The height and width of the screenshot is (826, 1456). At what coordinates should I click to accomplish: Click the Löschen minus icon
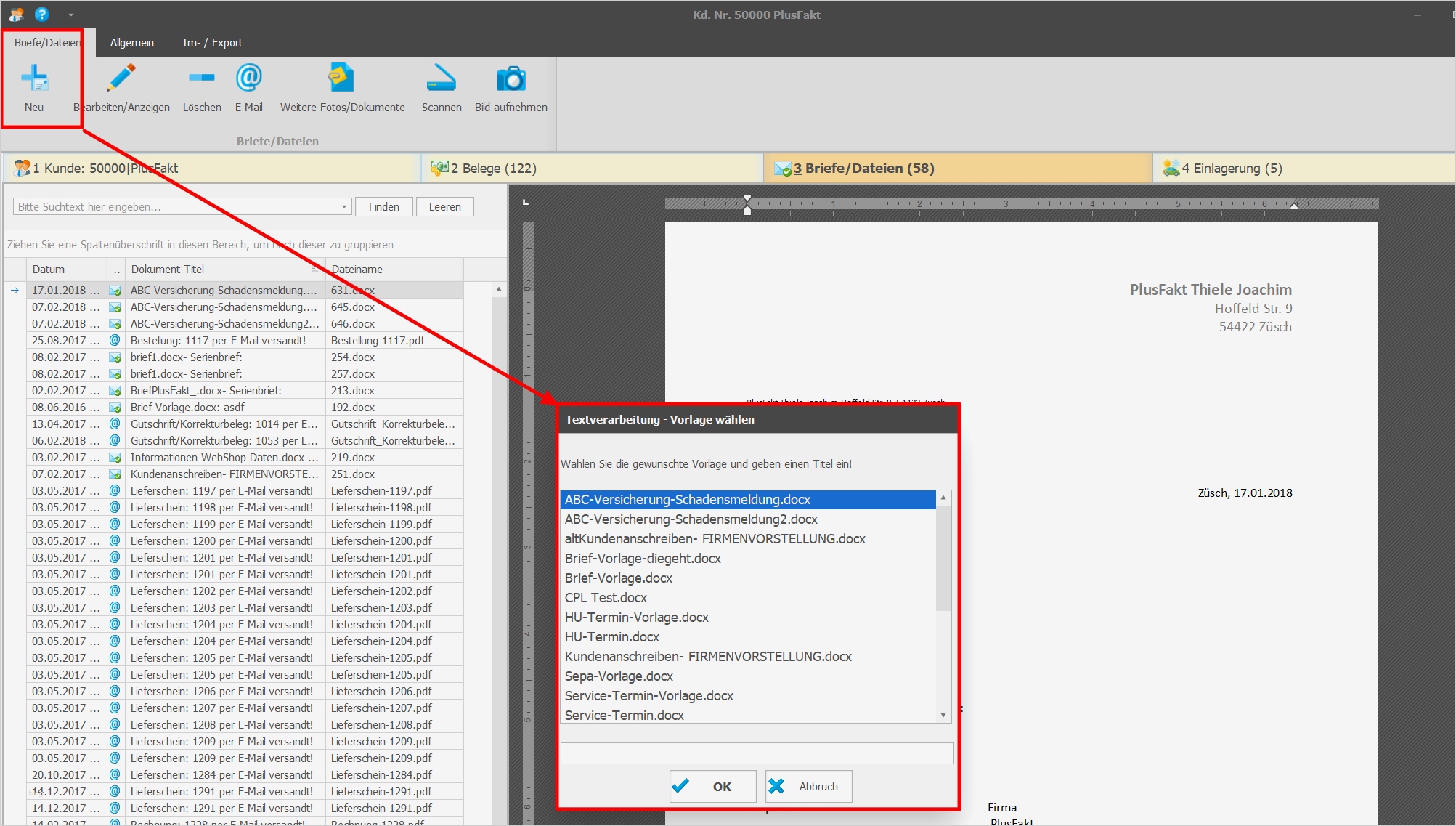pyautogui.click(x=201, y=78)
